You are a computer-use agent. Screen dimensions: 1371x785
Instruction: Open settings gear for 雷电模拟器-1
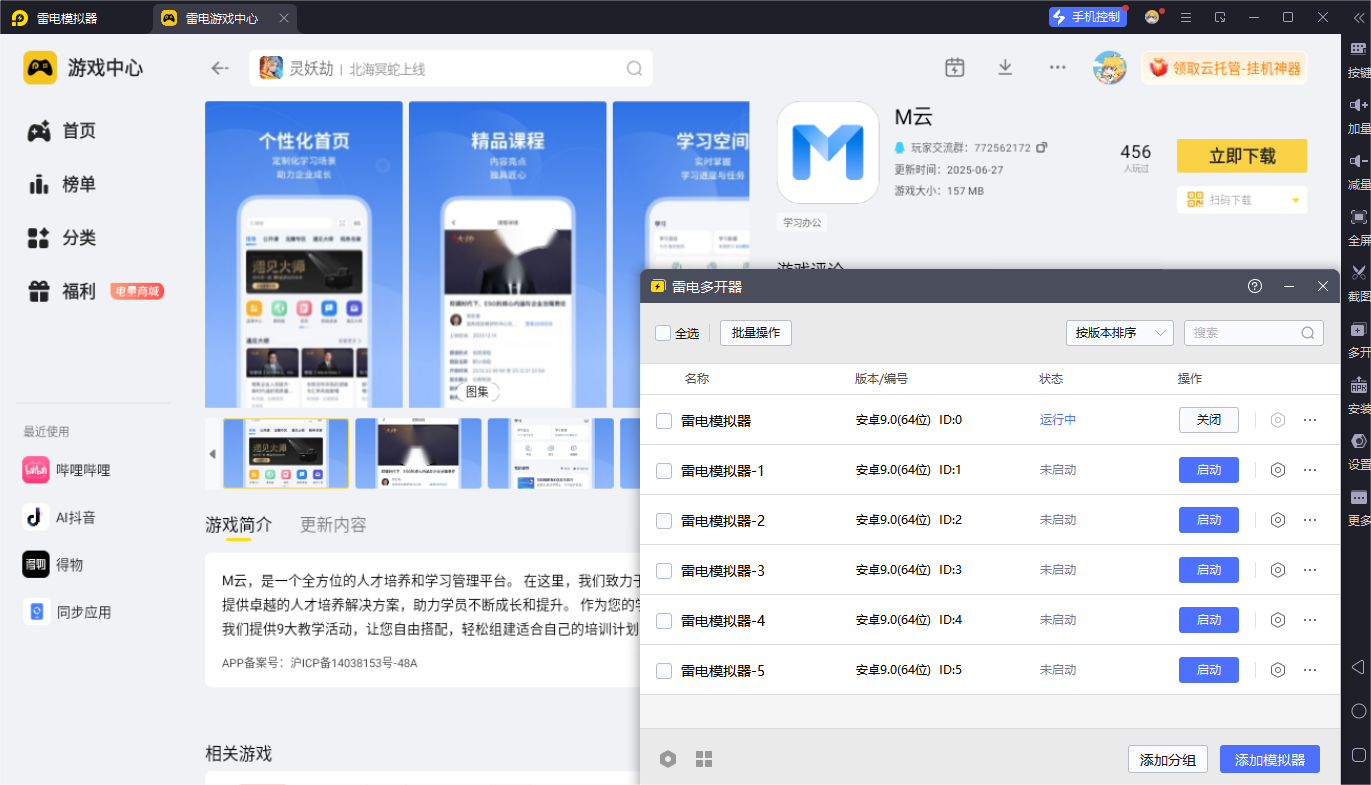tap(1277, 470)
